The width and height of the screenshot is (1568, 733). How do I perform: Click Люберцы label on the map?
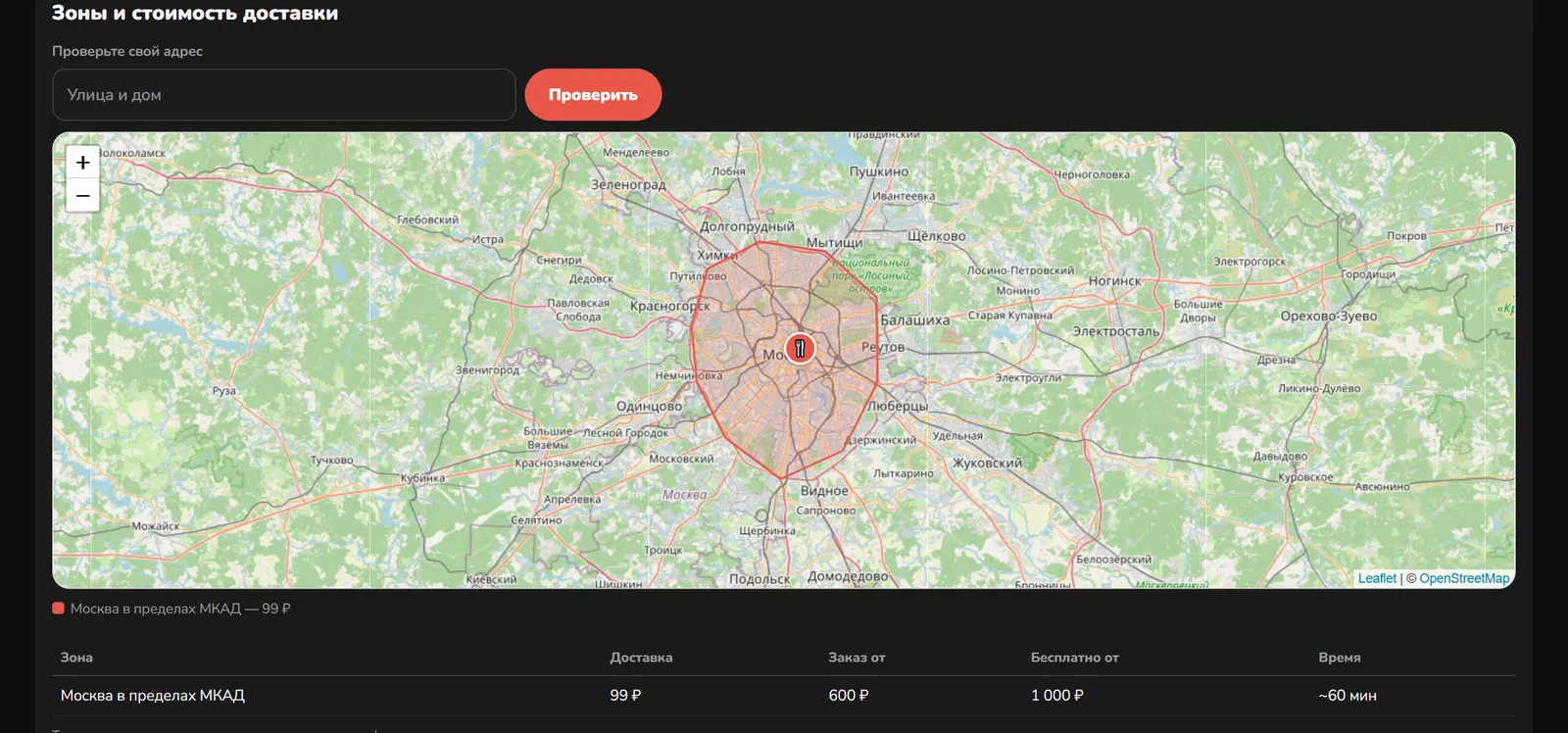[x=897, y=406]
